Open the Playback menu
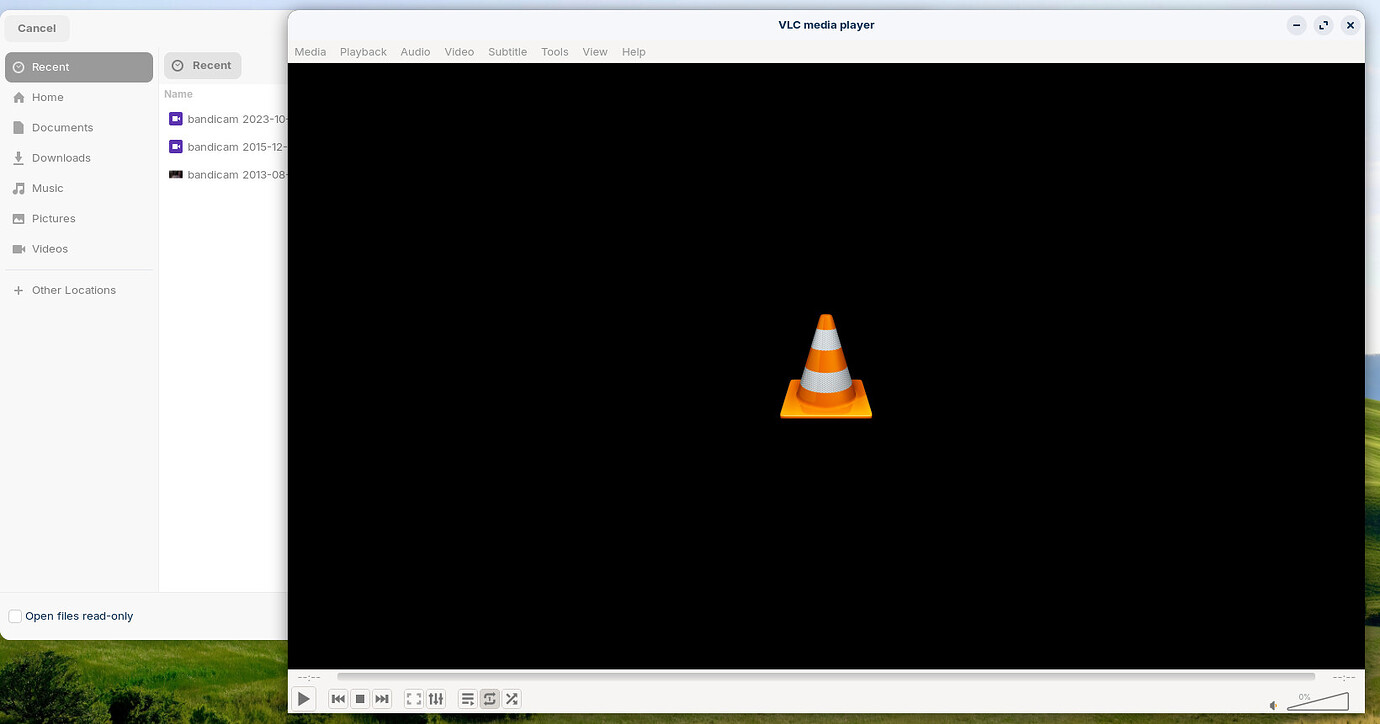 363,51
